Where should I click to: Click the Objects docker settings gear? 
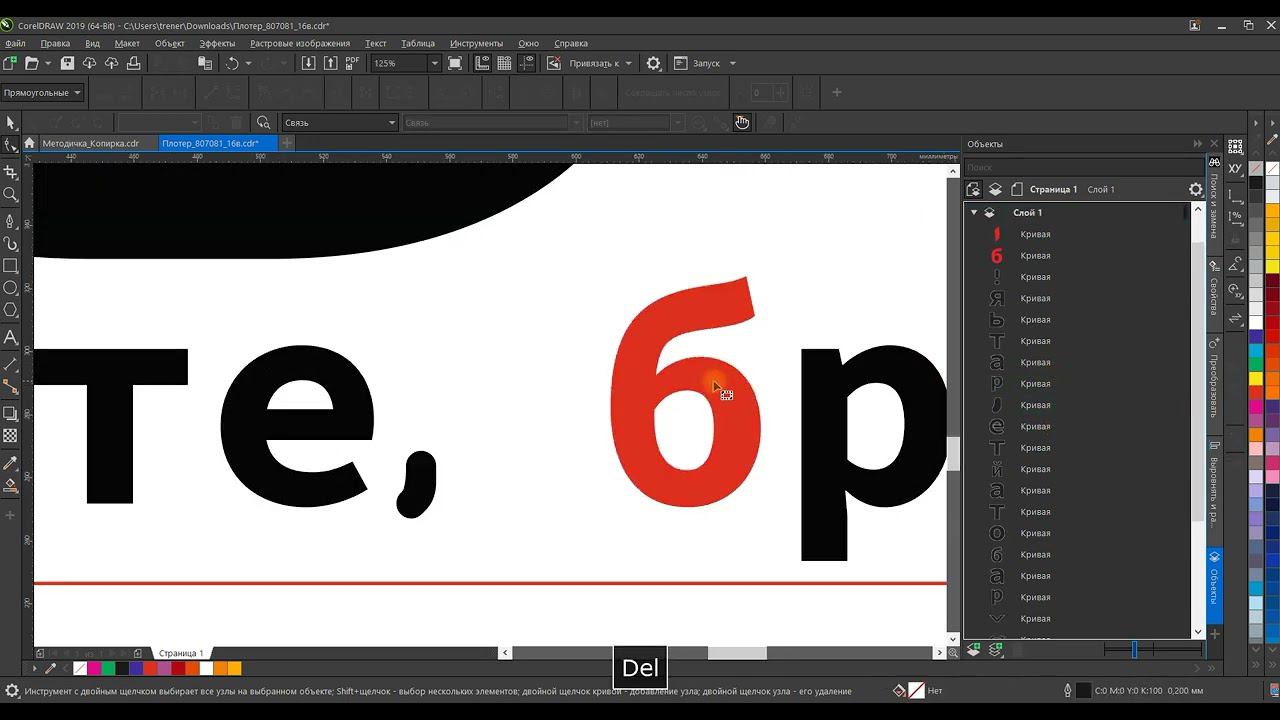[1195, 189]
